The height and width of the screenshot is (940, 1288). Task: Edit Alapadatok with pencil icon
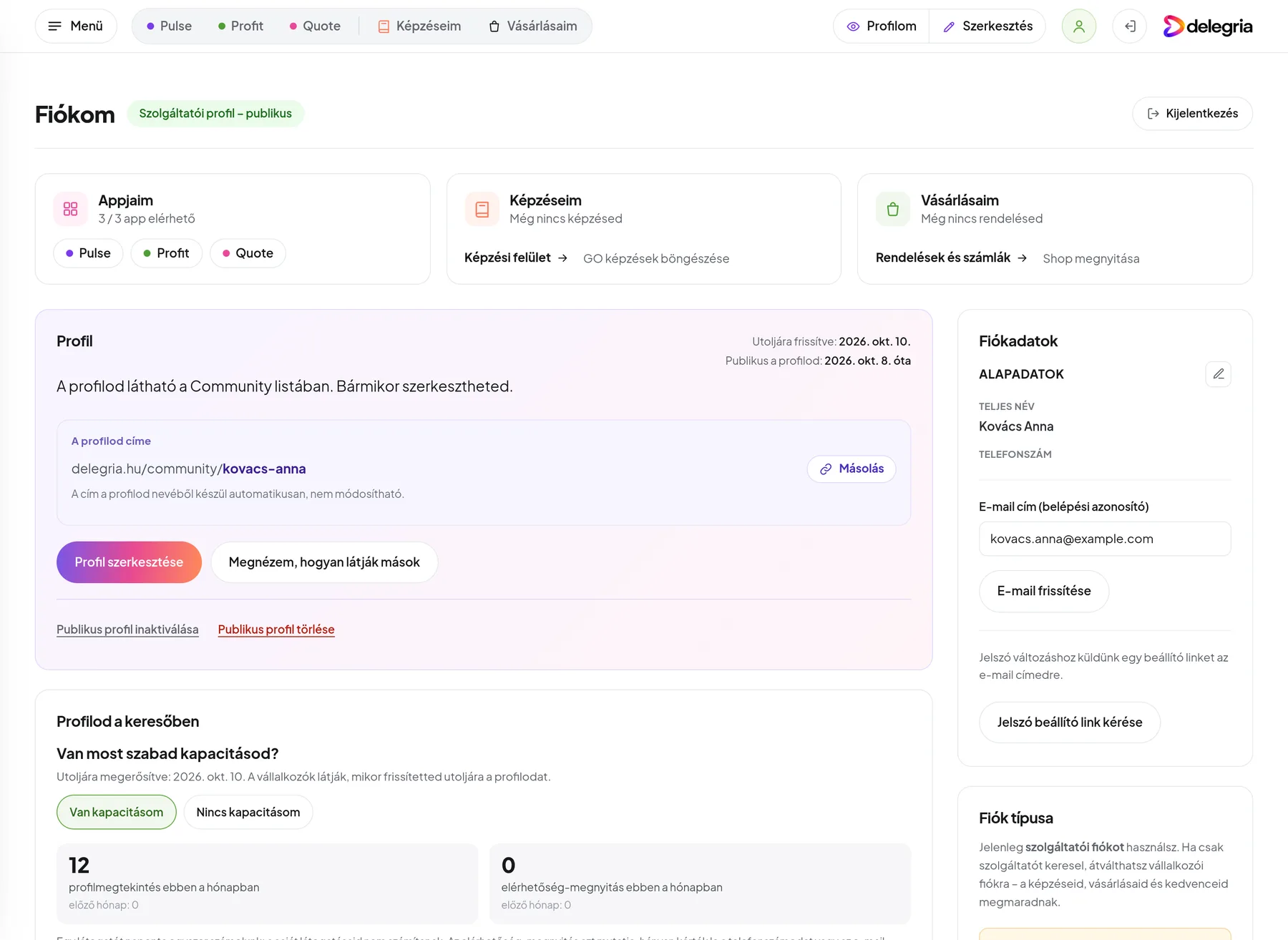(1219, 374)
